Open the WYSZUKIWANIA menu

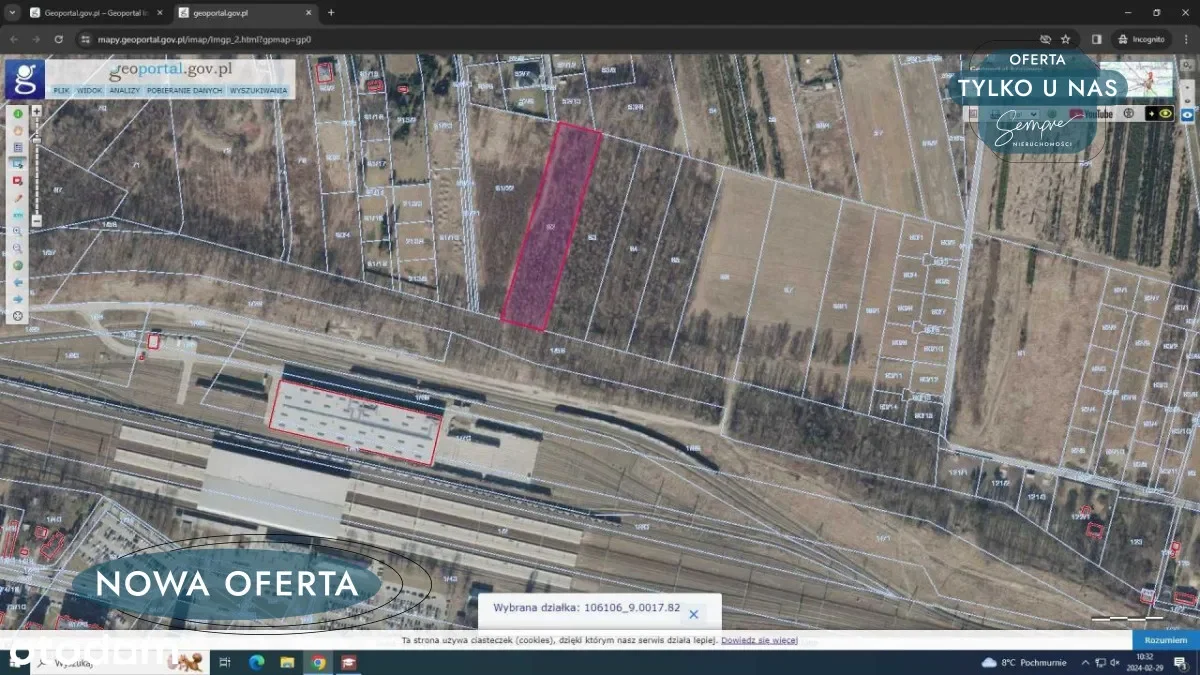pyautogui.click(x=258, y=90)
